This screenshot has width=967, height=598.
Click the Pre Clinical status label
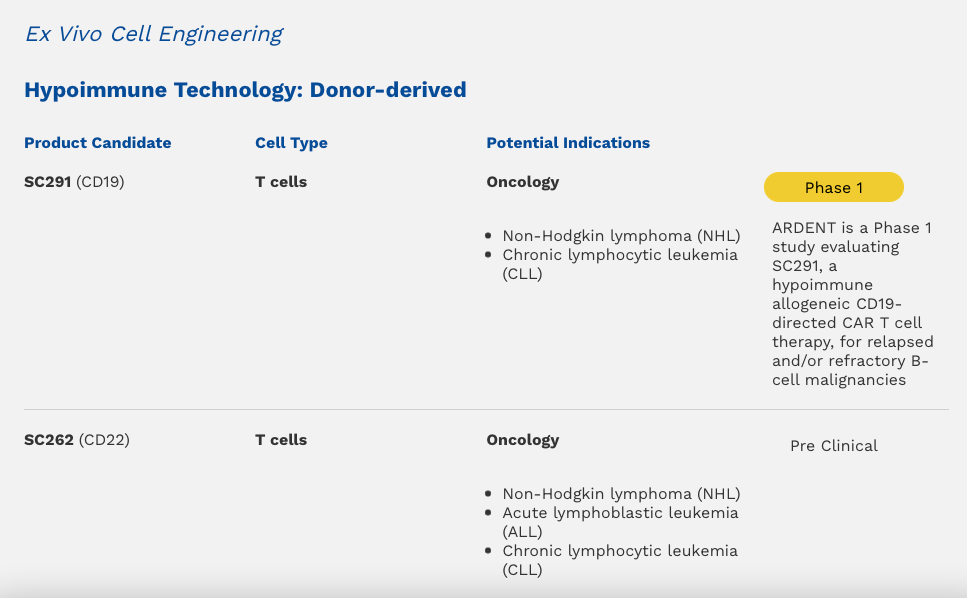pyautogui.click(x=834, y=446)
